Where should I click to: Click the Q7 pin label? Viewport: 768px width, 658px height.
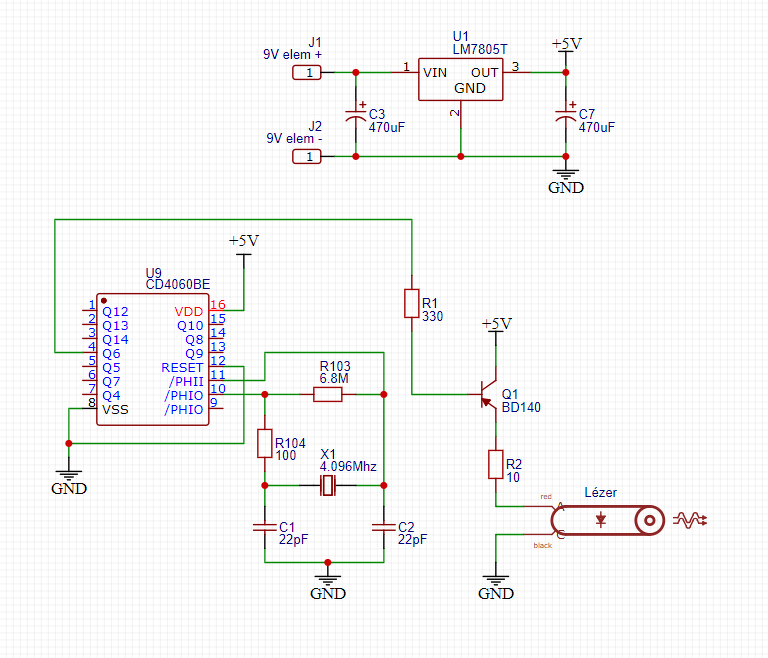click(111, 382)
